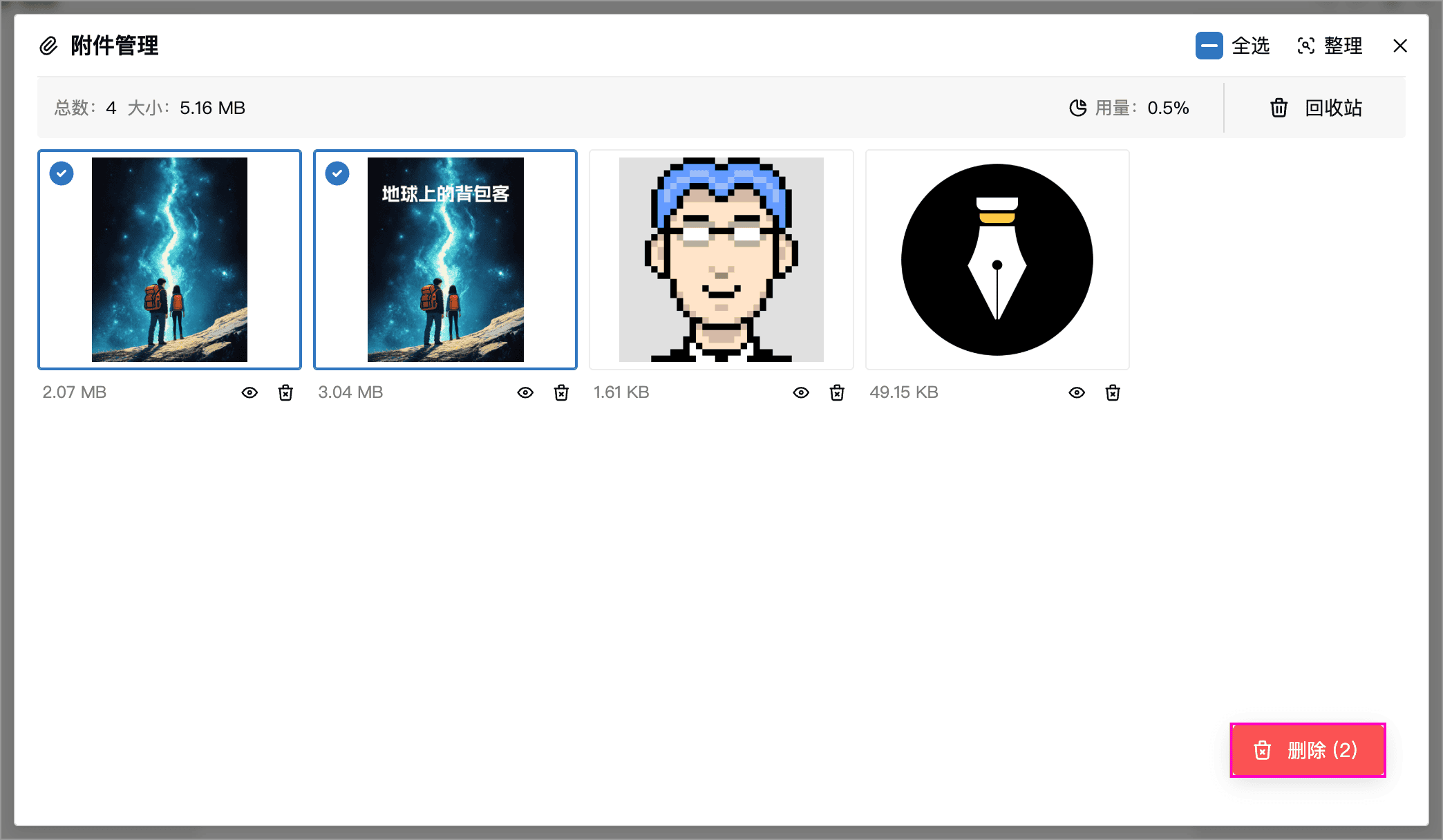Trash the 3.04 MB attachment
1443x840 pixels.
(561, 392)
